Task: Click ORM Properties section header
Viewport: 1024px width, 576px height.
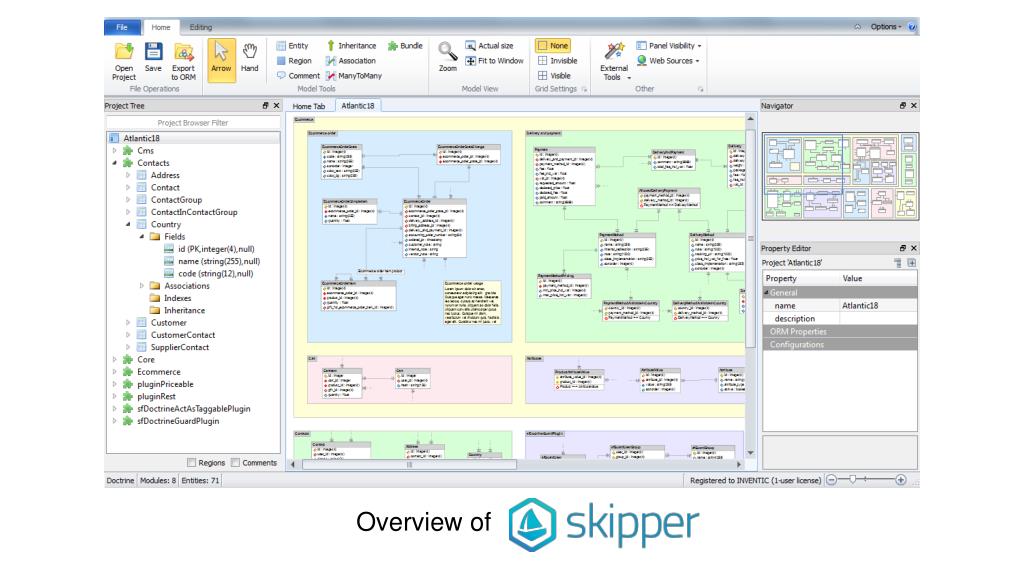Action: [x=840, y=332]
